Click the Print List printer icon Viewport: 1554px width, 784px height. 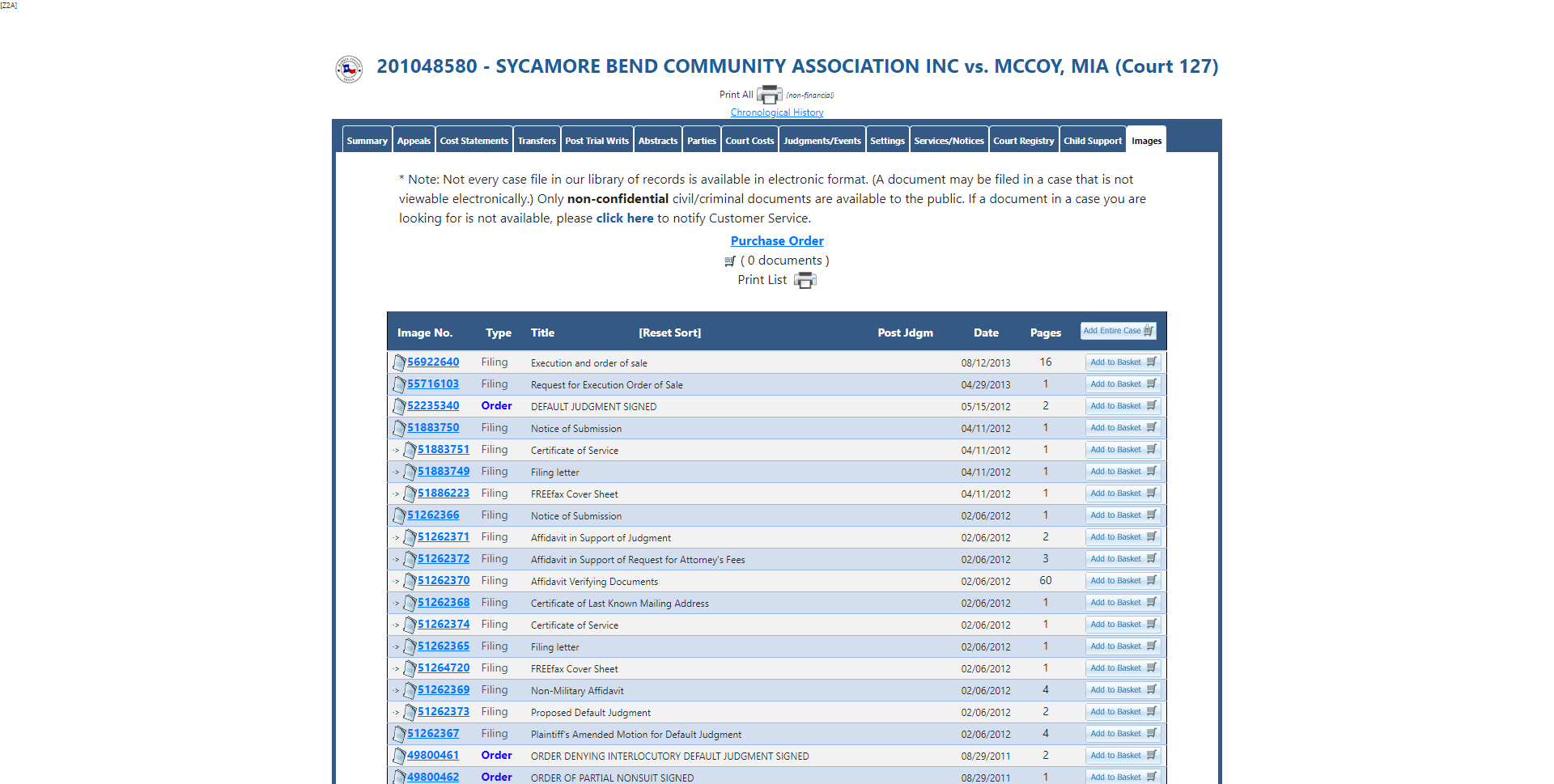[805, 280]
